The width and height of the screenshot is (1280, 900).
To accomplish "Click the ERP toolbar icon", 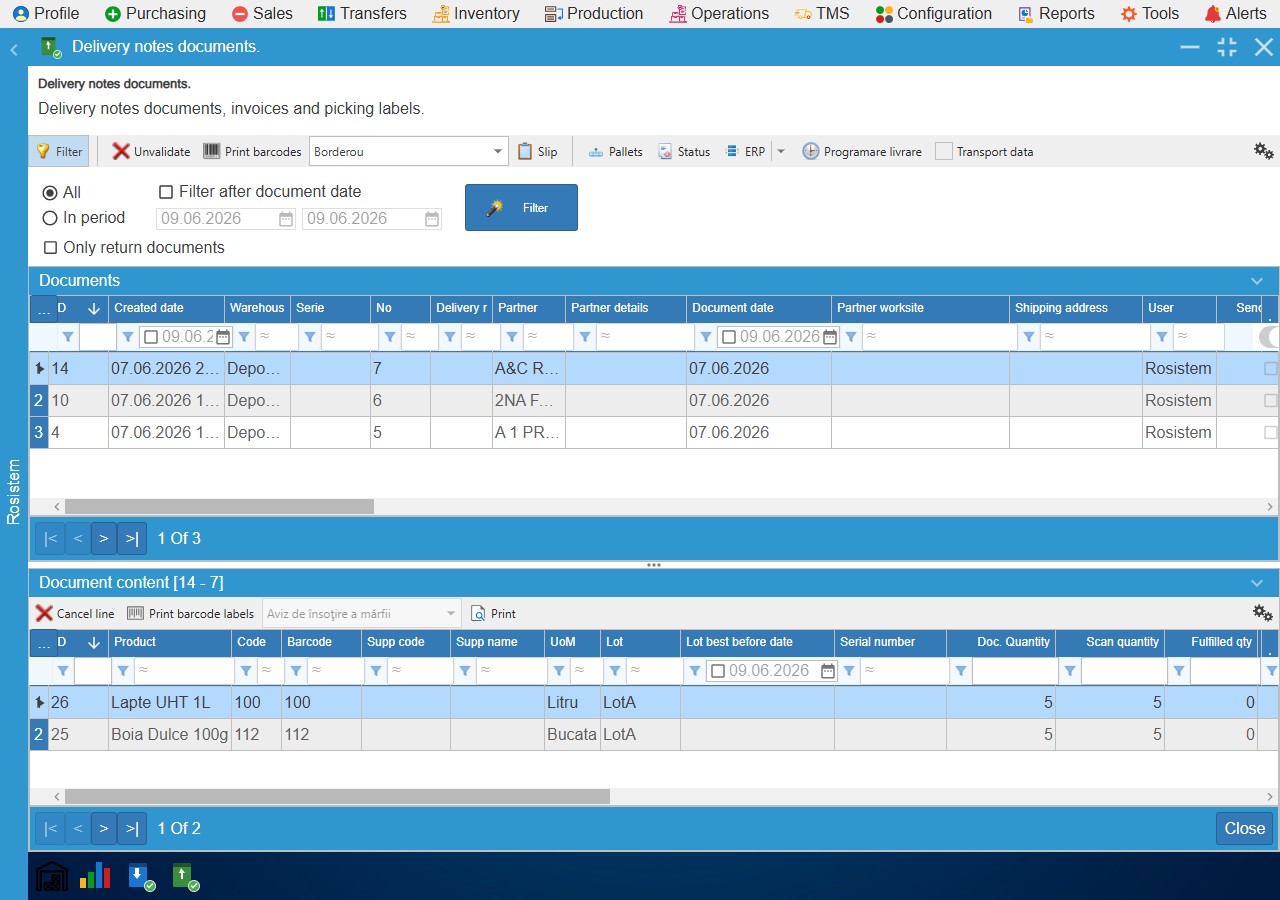I will pos(731,151).
